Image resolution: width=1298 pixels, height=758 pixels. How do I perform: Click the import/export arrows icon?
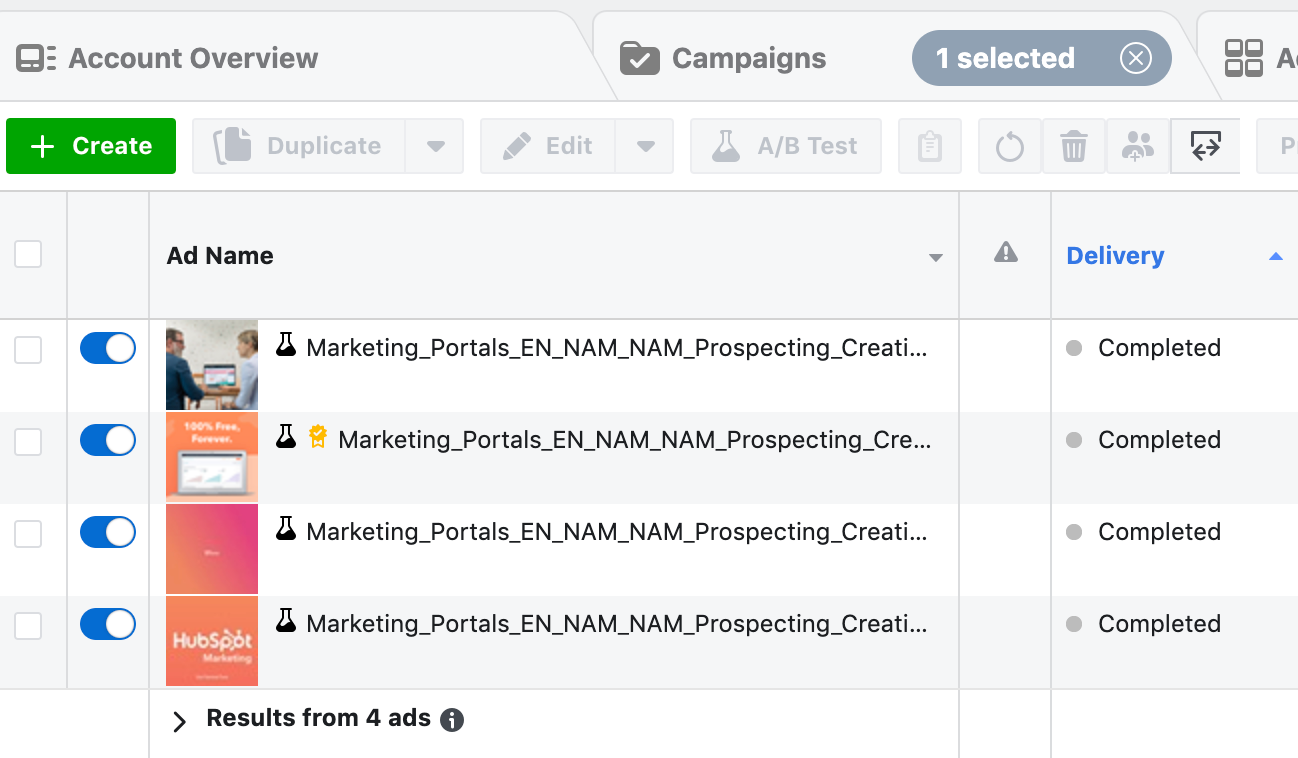tap(1205, 147)
